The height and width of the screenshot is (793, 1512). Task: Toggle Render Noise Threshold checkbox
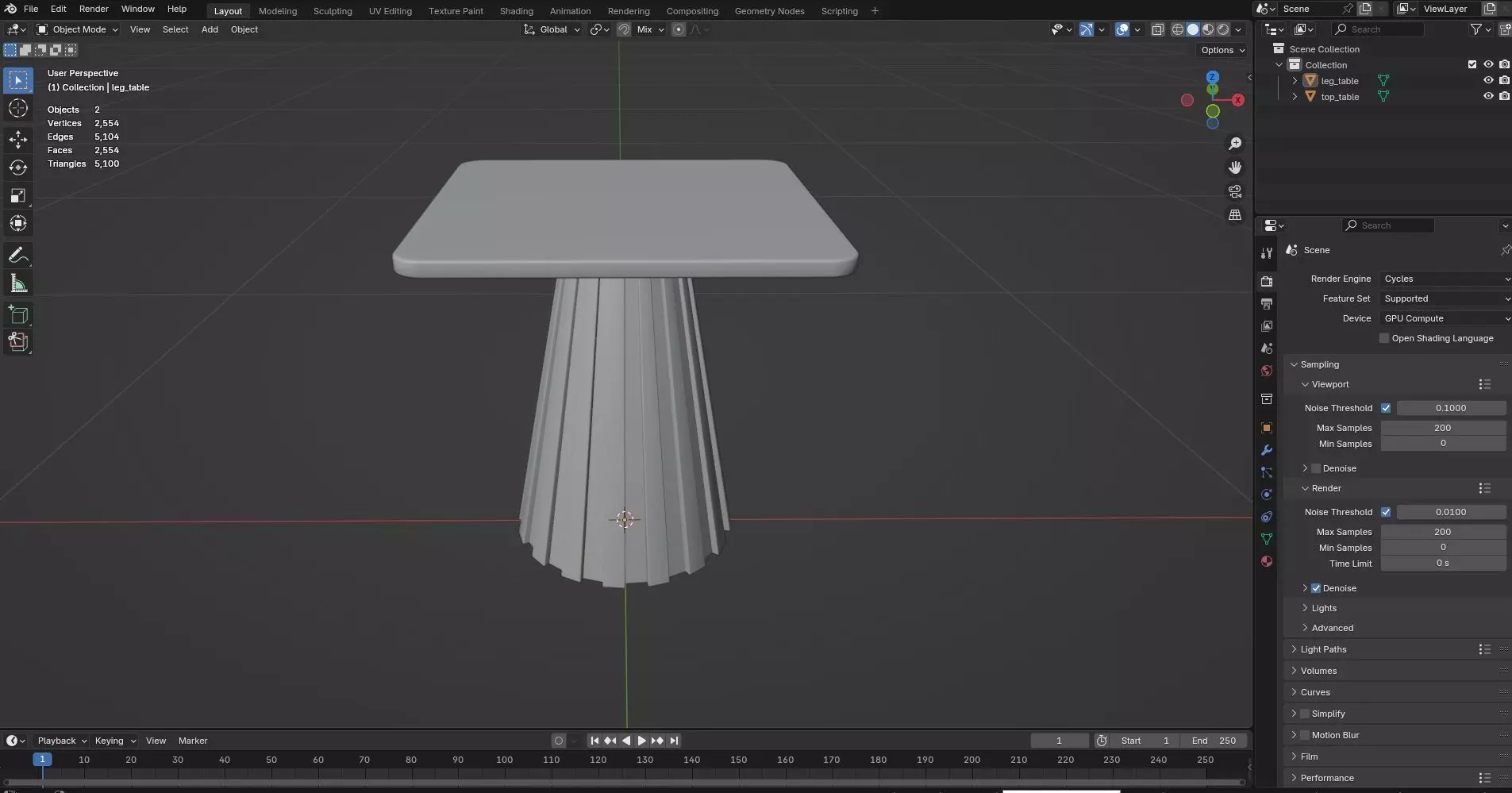(x=1386, y=512)
